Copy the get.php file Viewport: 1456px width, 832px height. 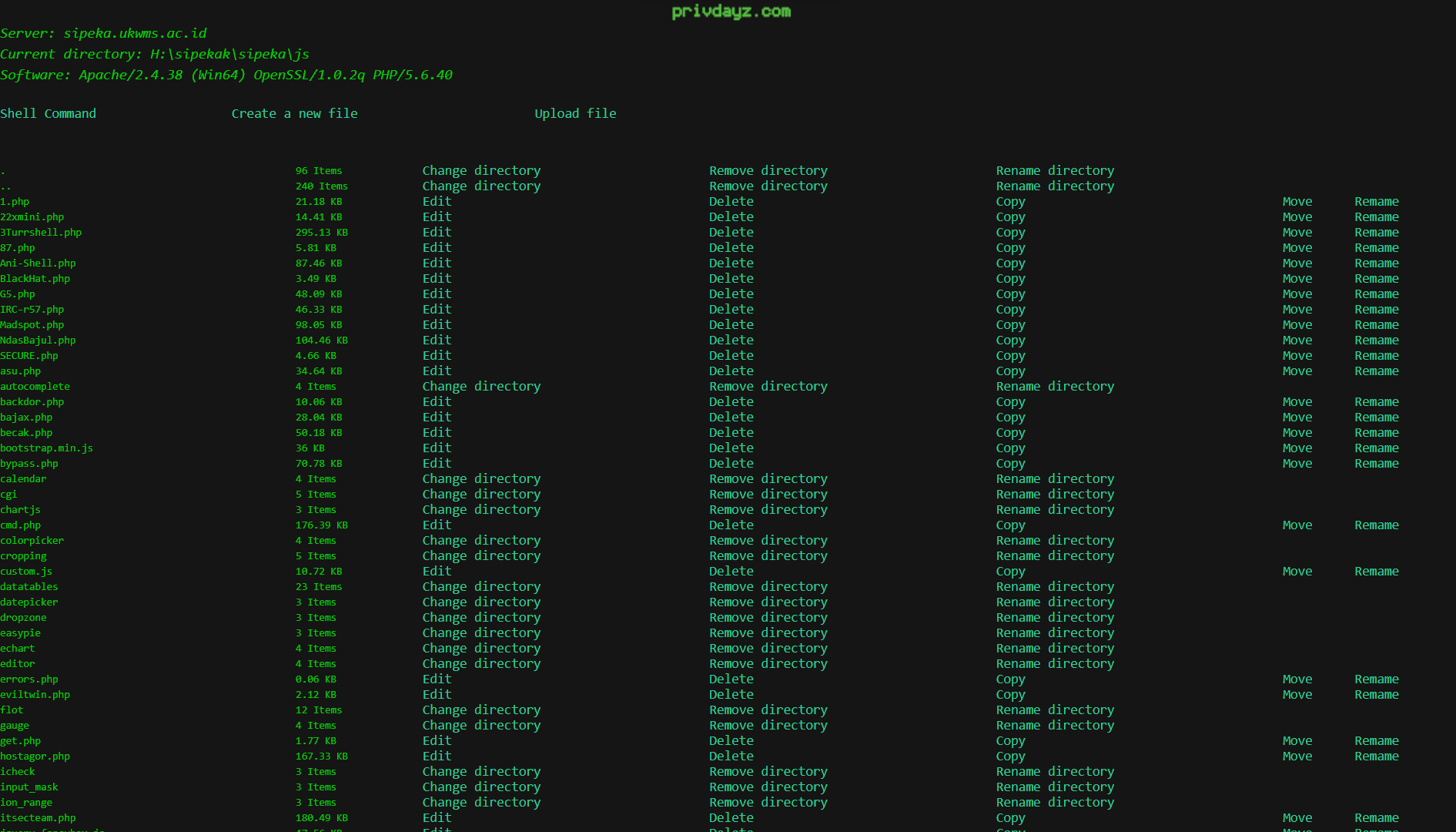pos(1010,740)
